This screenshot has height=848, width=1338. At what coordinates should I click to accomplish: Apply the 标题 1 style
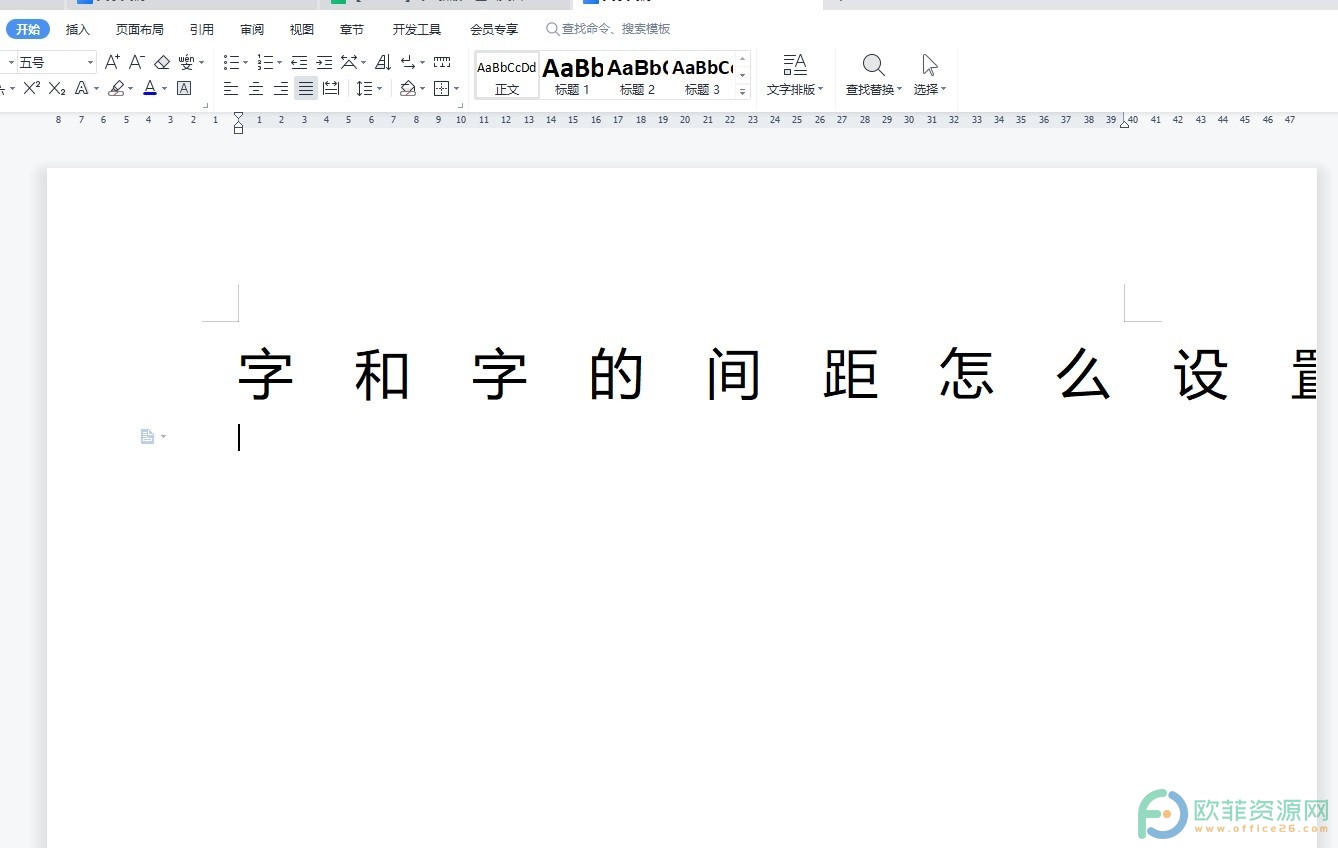(x=572, y=76)
